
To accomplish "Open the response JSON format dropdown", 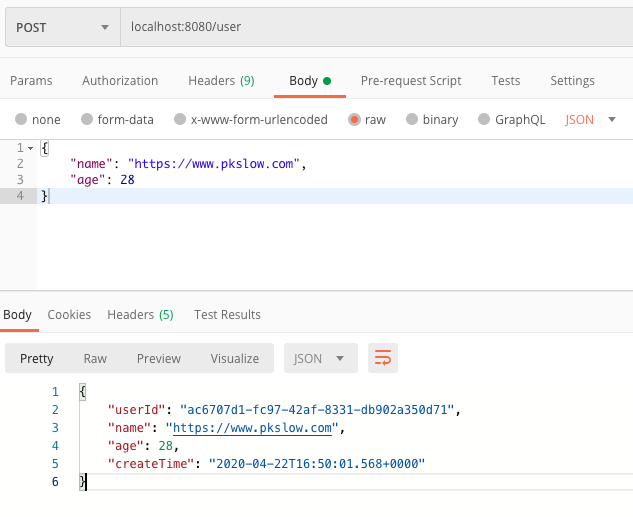I will tap(320, 358).
